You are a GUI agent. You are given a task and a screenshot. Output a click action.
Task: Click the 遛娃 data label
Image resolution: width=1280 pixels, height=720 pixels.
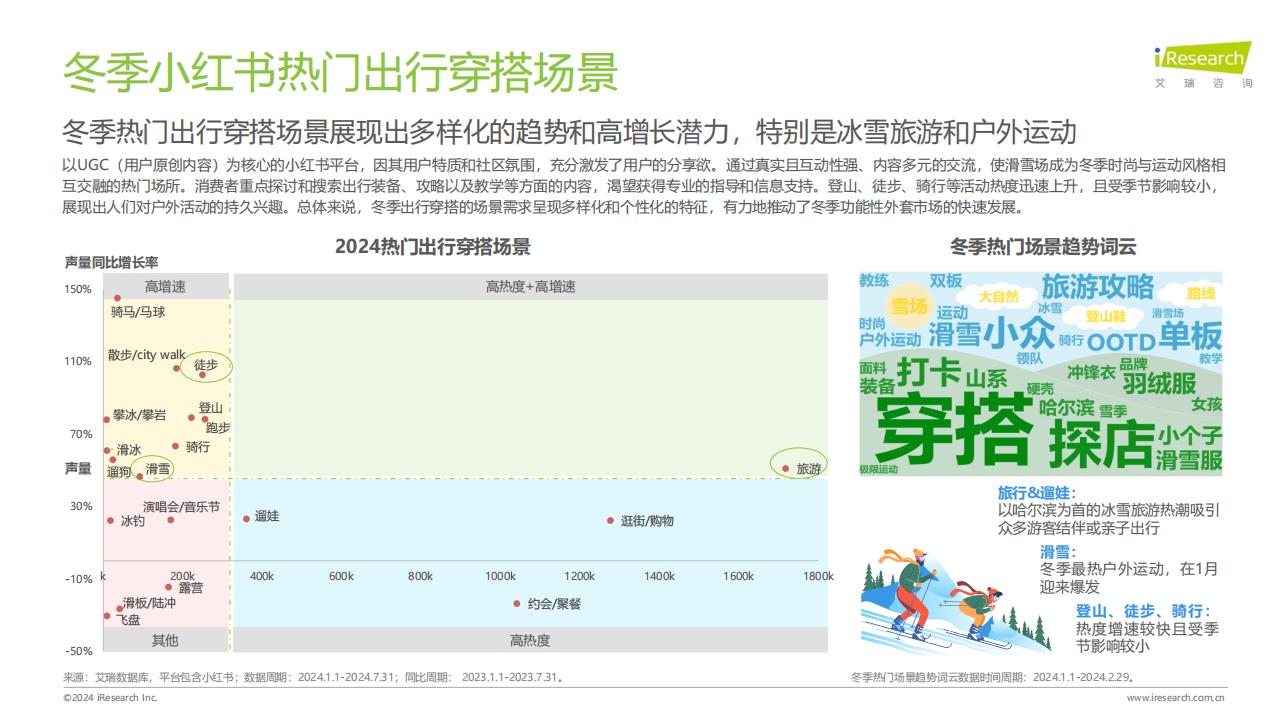click(267, 516)
